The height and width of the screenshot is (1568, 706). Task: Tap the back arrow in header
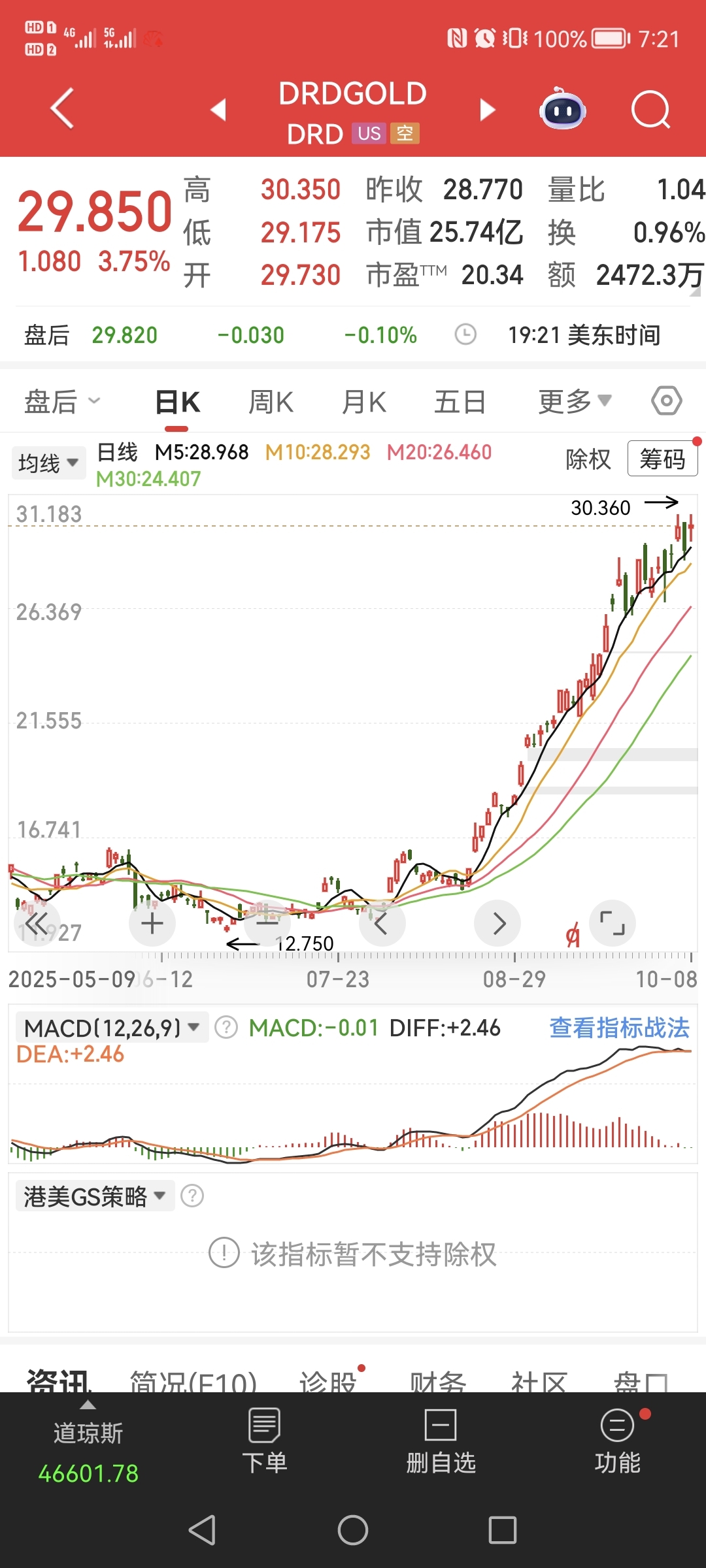pyautogui.click(x=63, y=108)
